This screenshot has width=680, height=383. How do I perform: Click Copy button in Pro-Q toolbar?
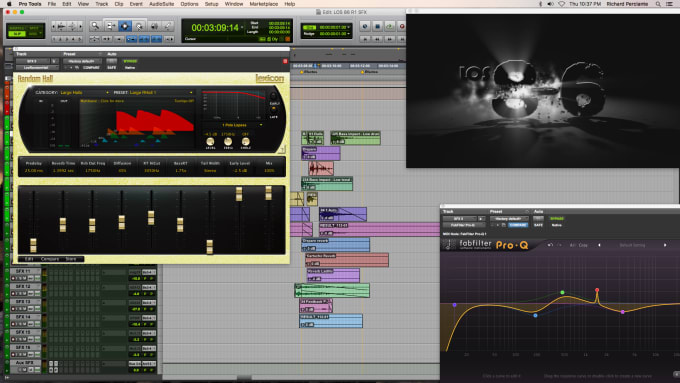(583, 246)
